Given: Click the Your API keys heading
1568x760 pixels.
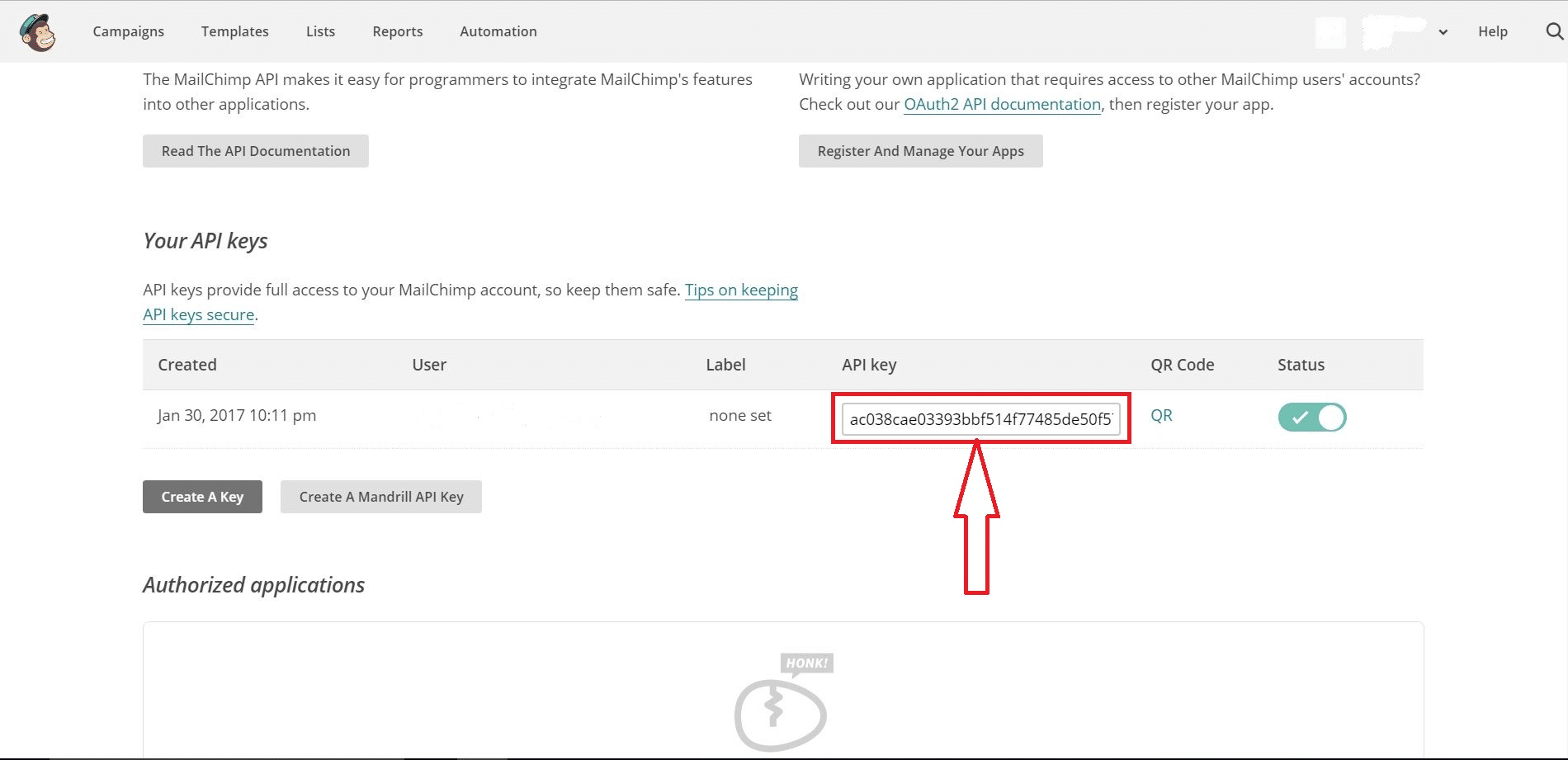Looking at the screenshot, I should 205,241.
